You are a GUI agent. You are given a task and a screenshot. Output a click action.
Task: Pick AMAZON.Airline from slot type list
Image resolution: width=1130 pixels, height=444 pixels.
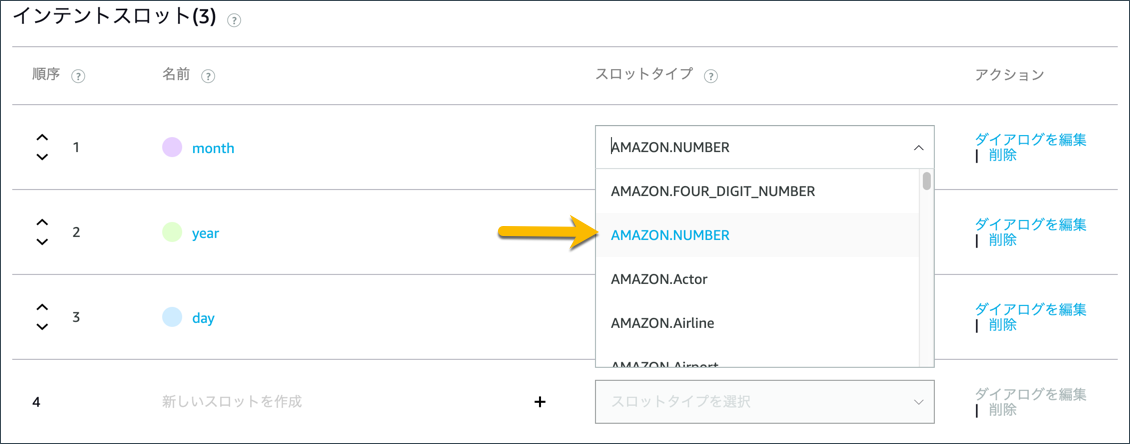(662, 323)
